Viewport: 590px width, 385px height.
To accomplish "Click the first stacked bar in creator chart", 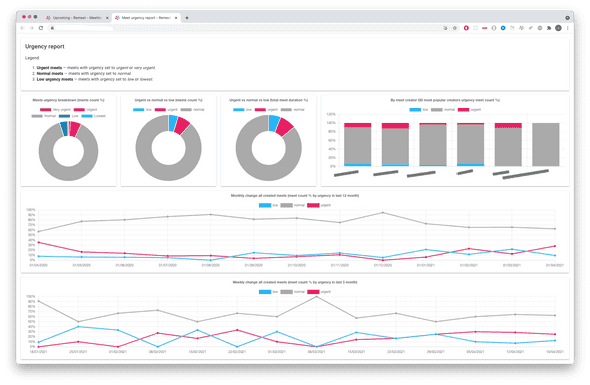I will point(357,145).
